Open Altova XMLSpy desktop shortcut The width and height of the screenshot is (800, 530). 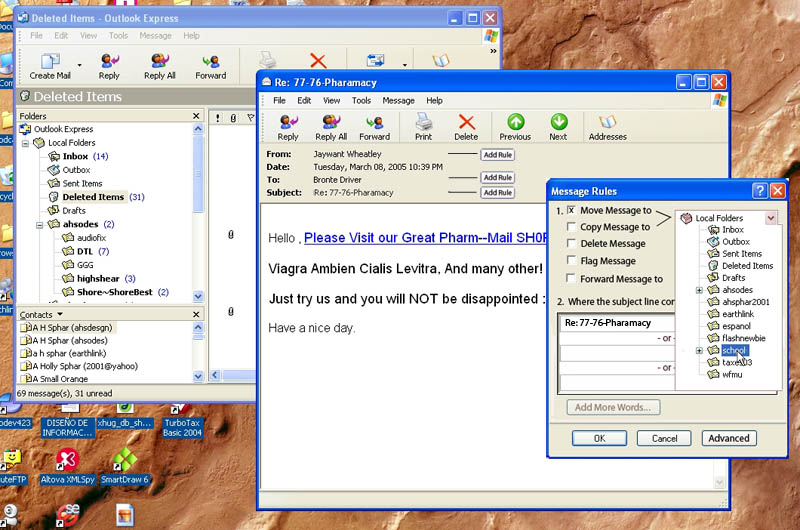point(67,466)
